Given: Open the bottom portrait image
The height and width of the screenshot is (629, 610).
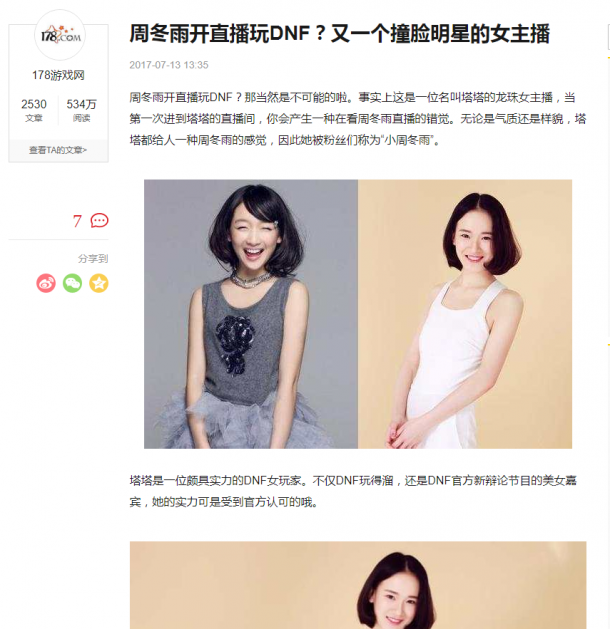Looking at the screenshot, I should [358, 585].
